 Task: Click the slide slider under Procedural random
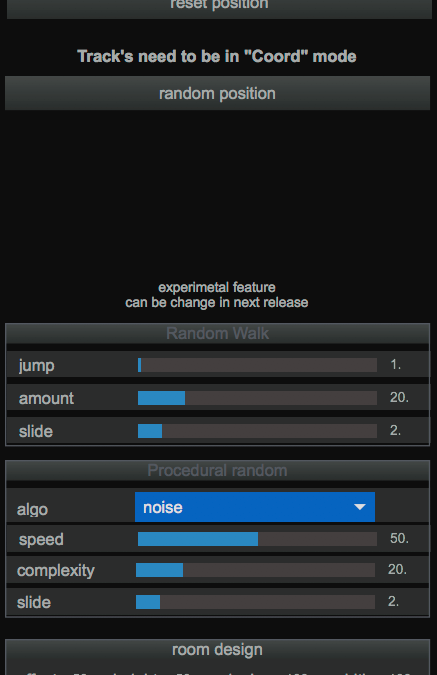point(255,602)
